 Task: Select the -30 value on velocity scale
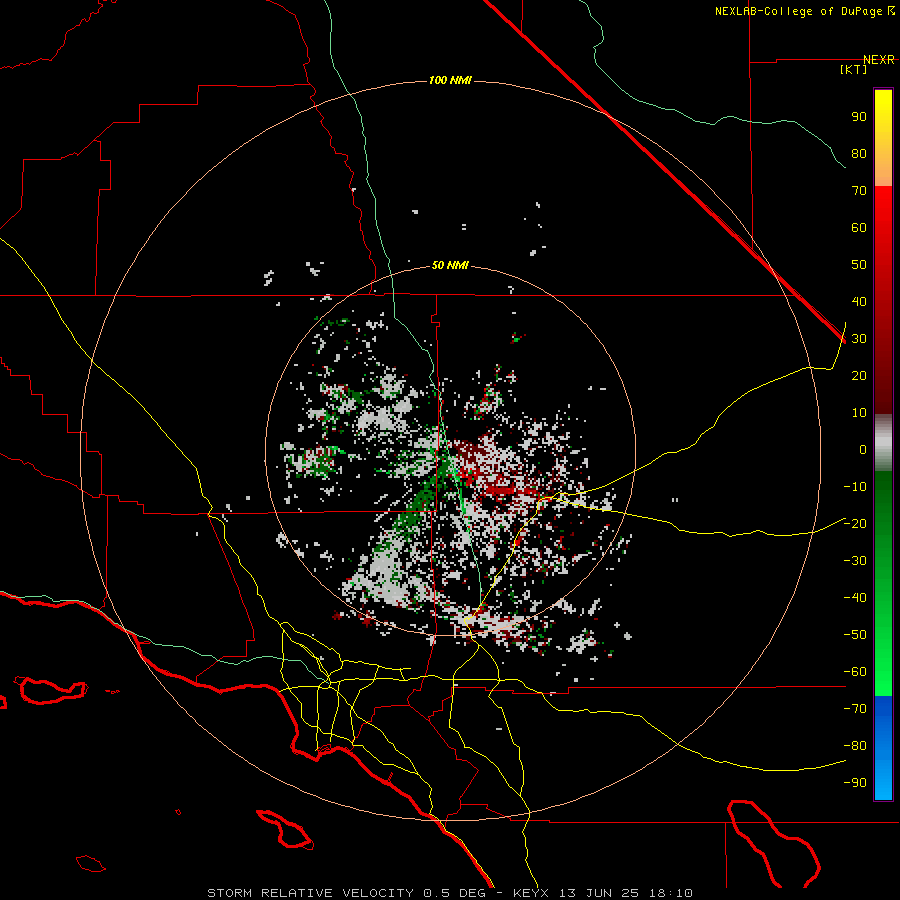(855, 561)
